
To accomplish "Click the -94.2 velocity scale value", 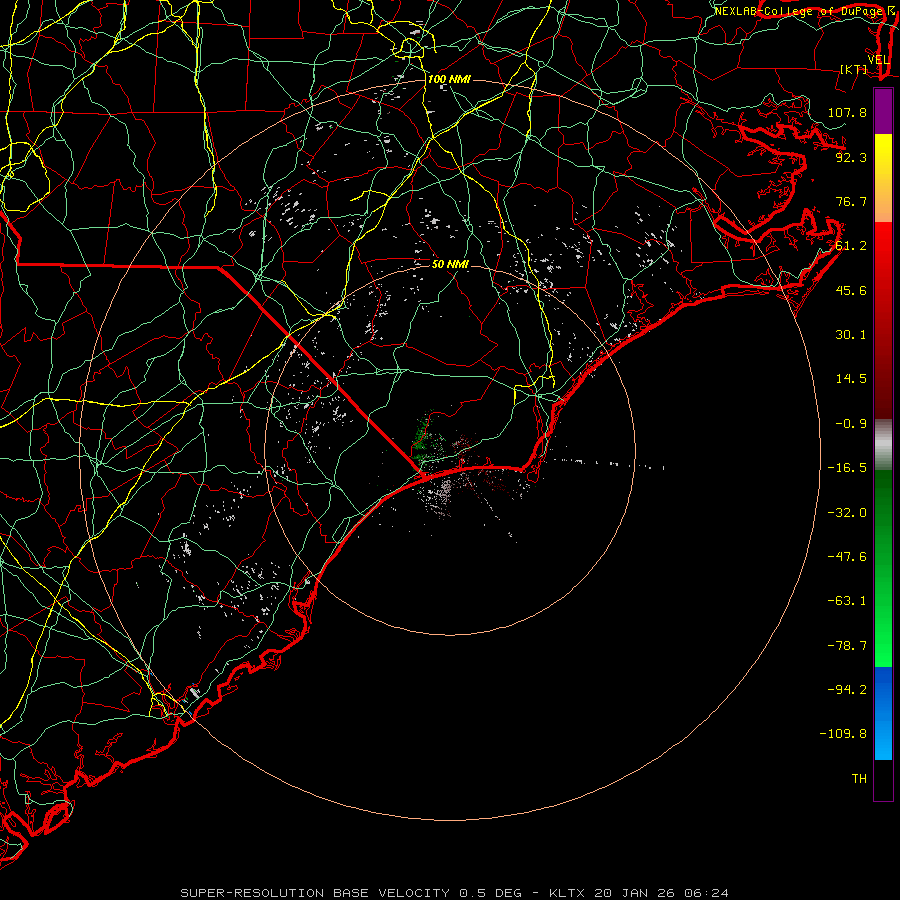I will (x=847, y=689).
